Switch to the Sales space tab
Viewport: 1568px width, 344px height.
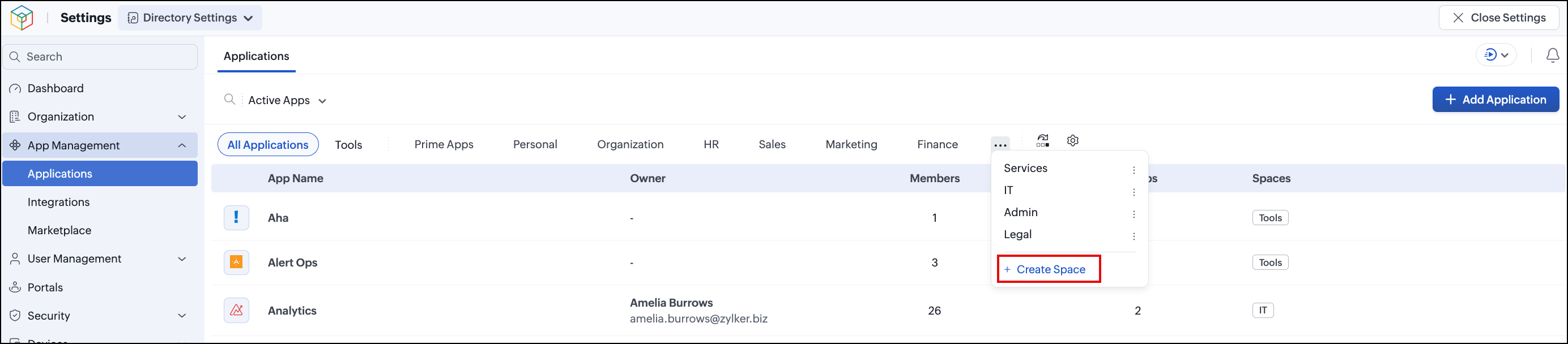772,145
